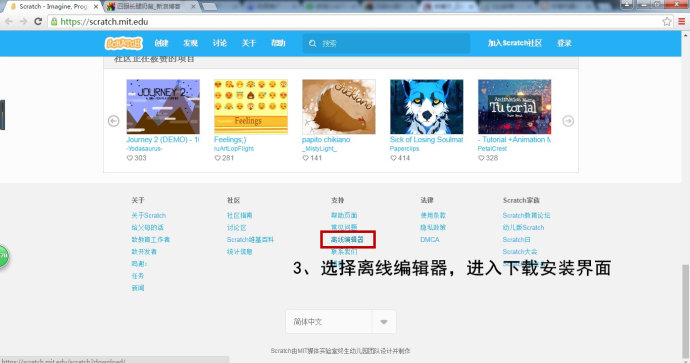Show previous projects with left carousel arrow
This screenshot has height=363, width=690.
pos(114,121)
